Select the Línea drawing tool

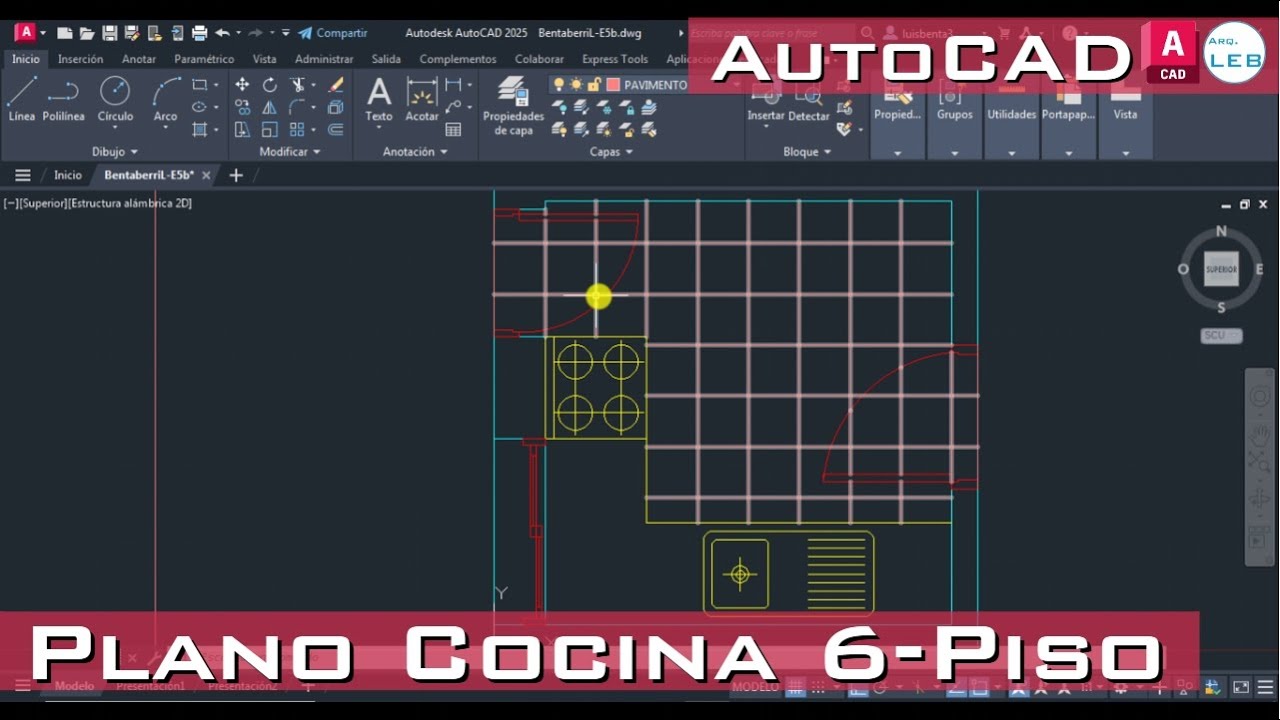[21, 99]
